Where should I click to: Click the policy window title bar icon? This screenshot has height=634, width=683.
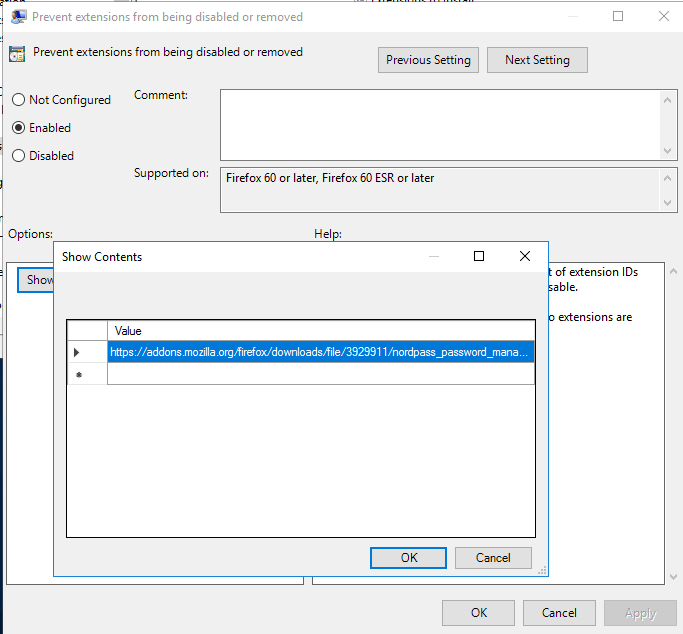(x=18, y=17)
